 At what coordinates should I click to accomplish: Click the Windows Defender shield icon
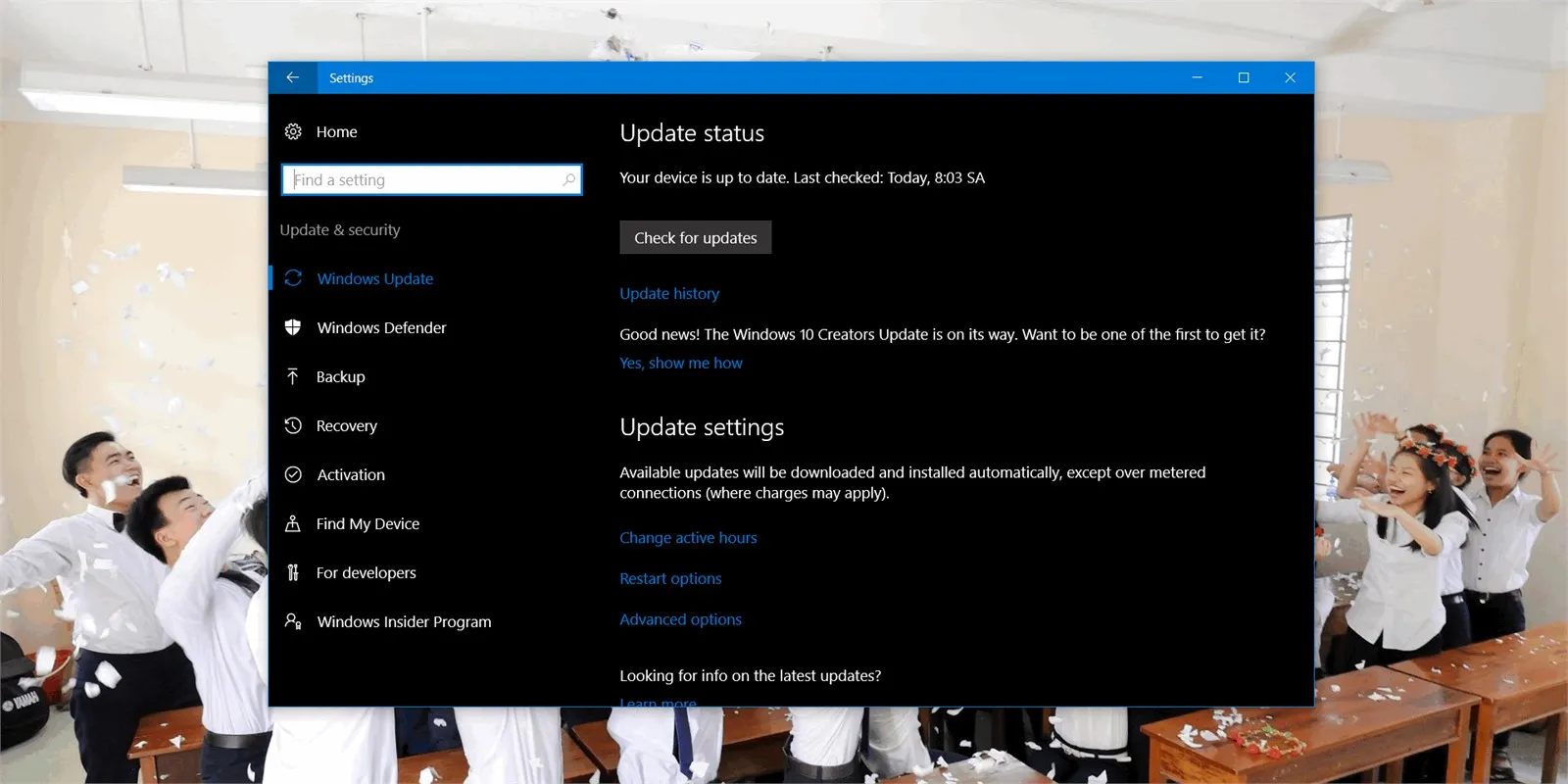293,327
